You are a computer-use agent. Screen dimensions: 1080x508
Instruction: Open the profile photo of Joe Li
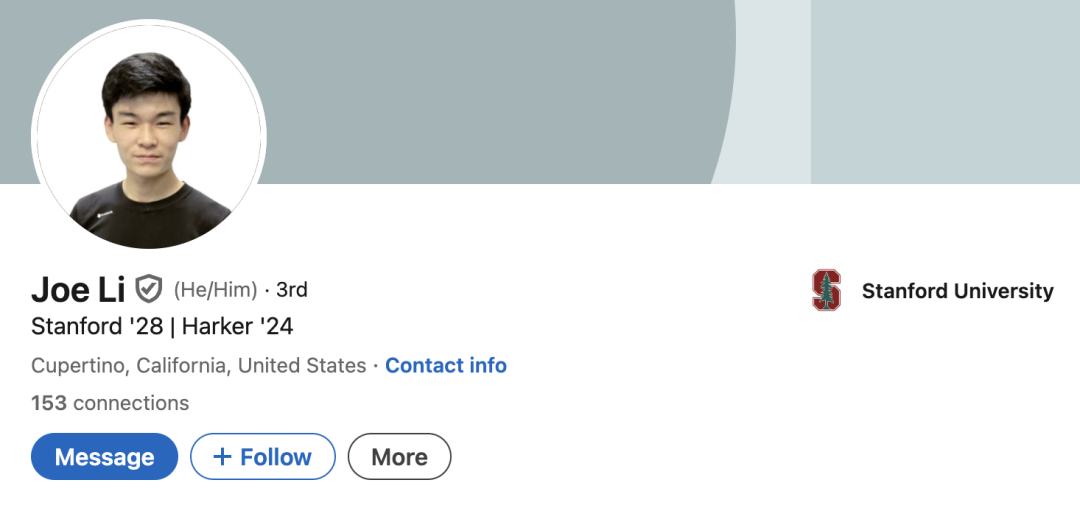click(149, 136)
